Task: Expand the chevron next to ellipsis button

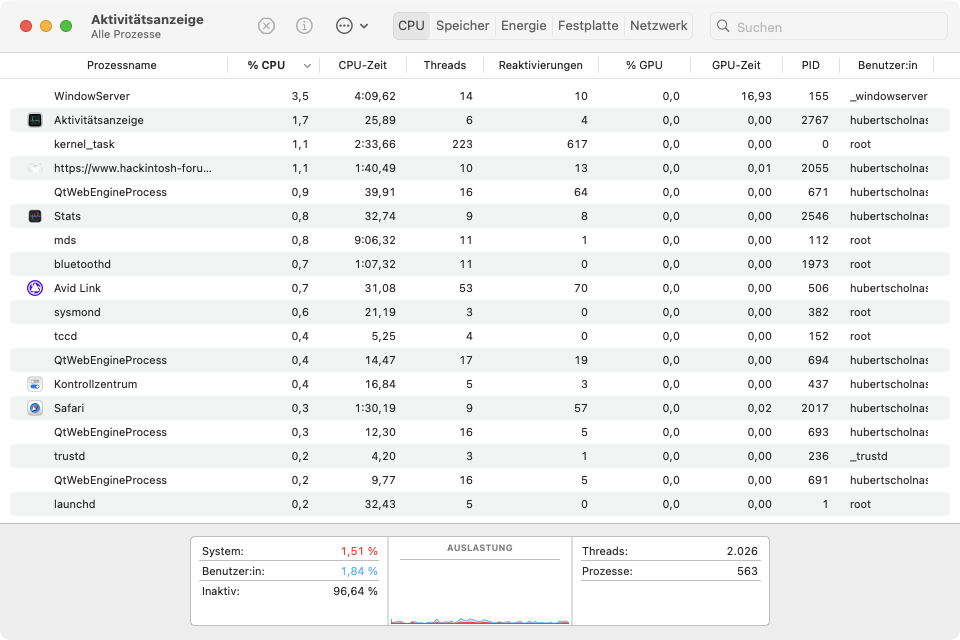Action: tap(364, 26)
